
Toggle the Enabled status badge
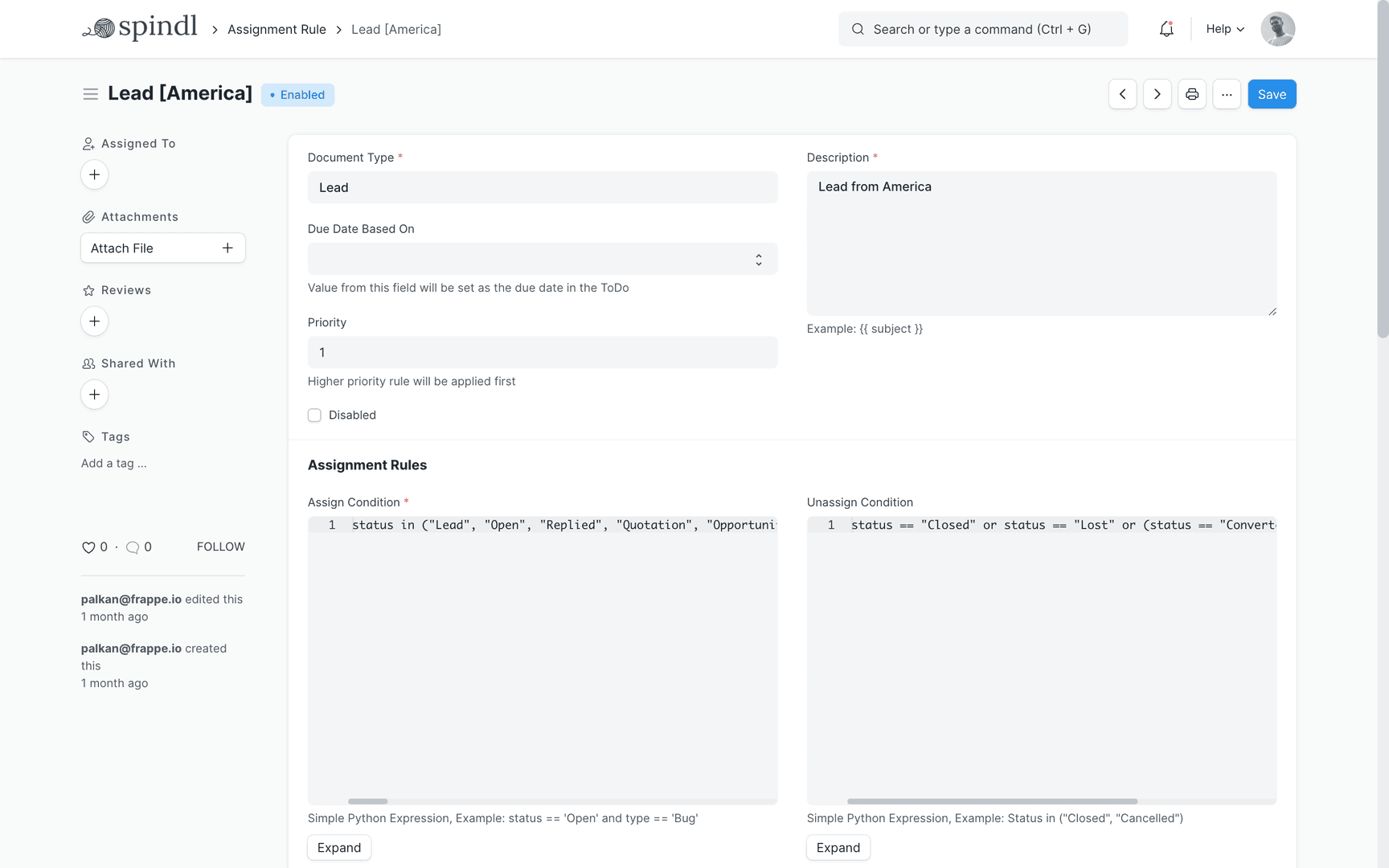(297, 95)
